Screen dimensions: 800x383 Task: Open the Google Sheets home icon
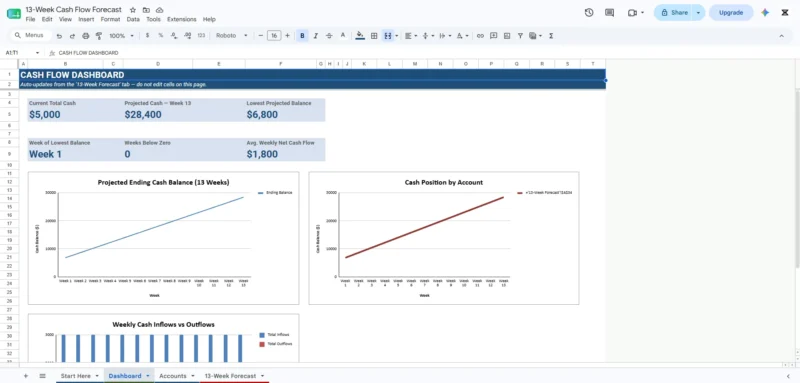[14, 14]
